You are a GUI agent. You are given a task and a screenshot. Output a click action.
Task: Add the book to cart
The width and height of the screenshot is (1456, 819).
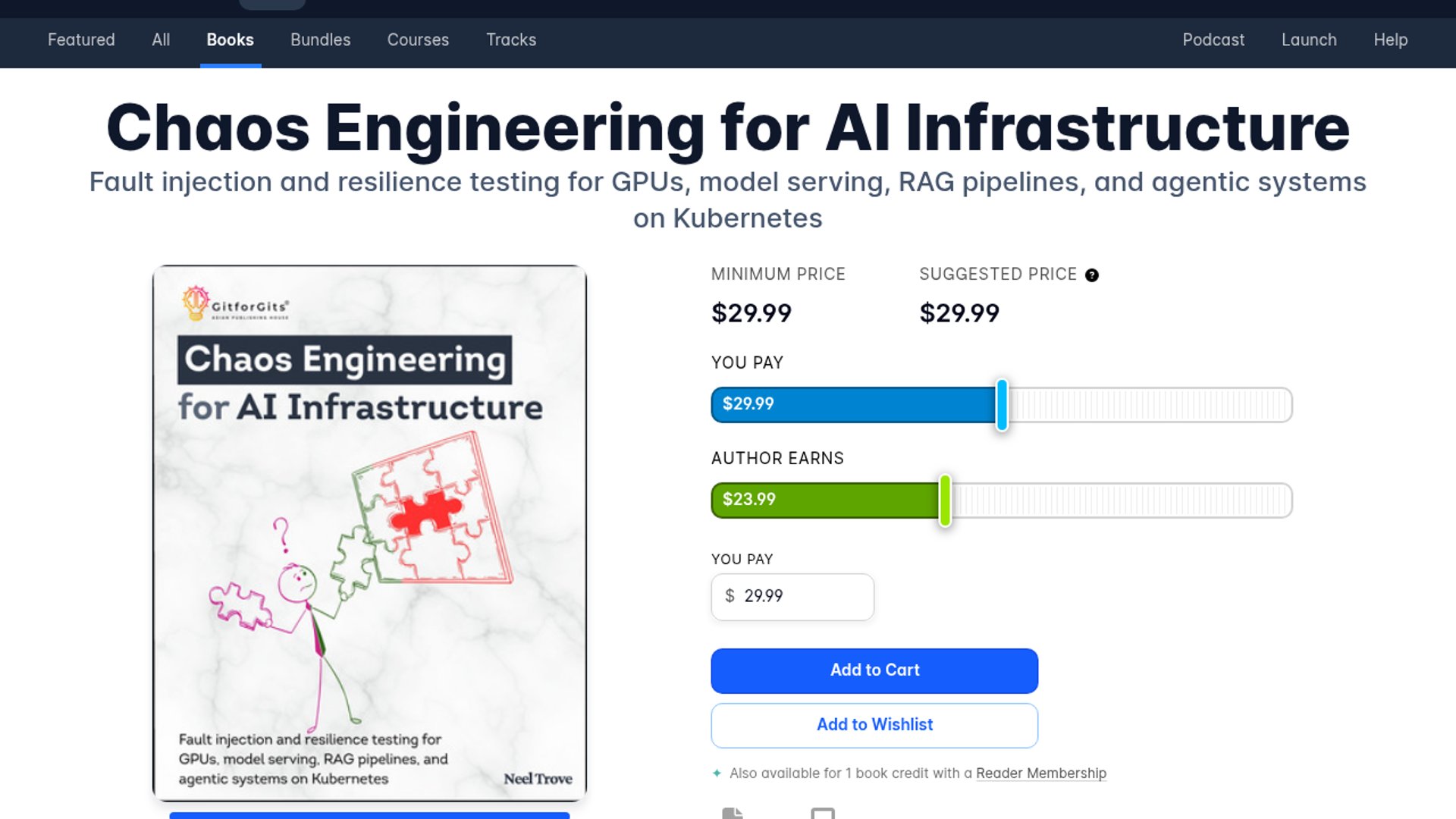click(x=874, y=670)
